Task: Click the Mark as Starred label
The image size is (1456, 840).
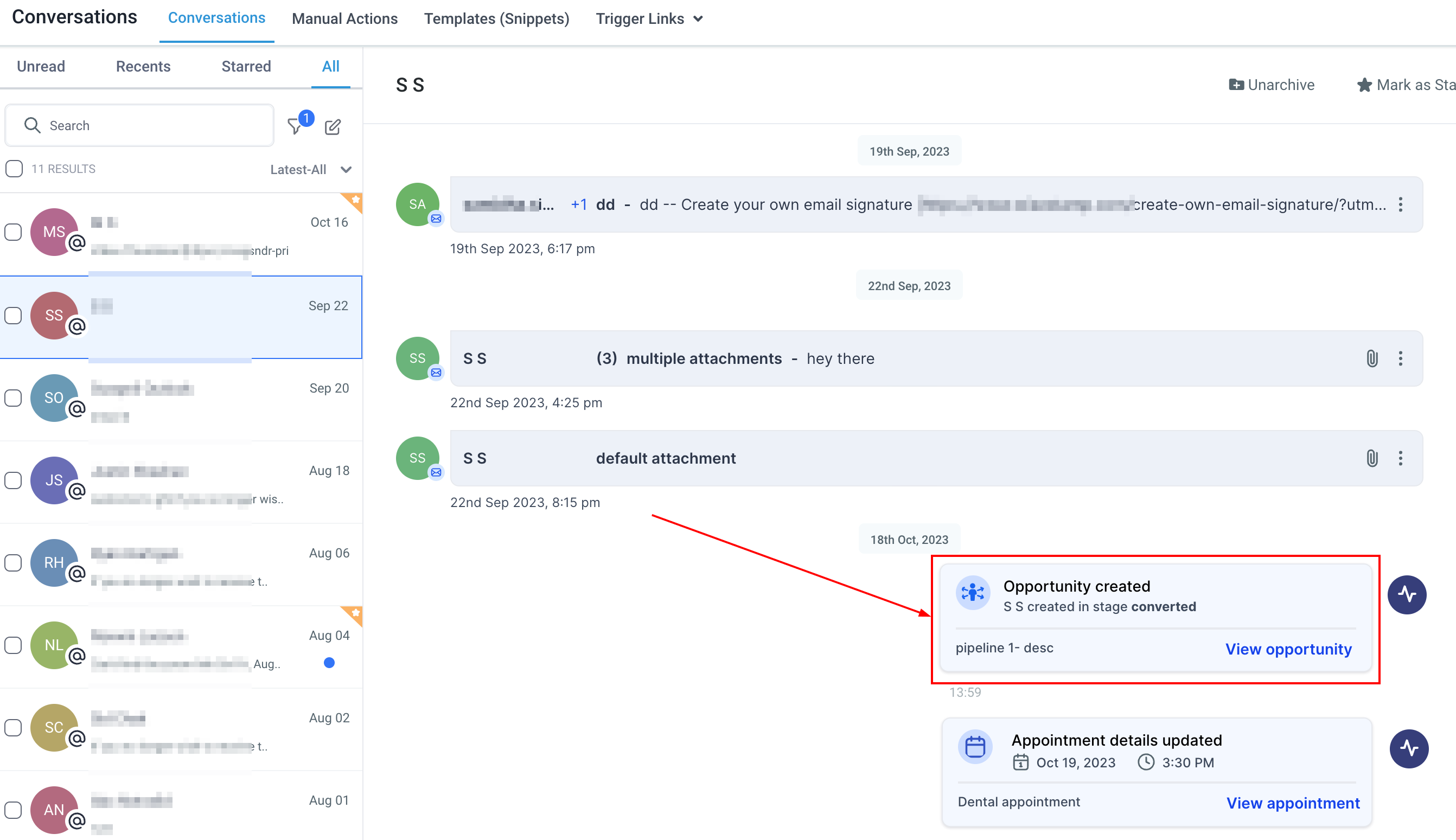Action: pos(1416,85)
